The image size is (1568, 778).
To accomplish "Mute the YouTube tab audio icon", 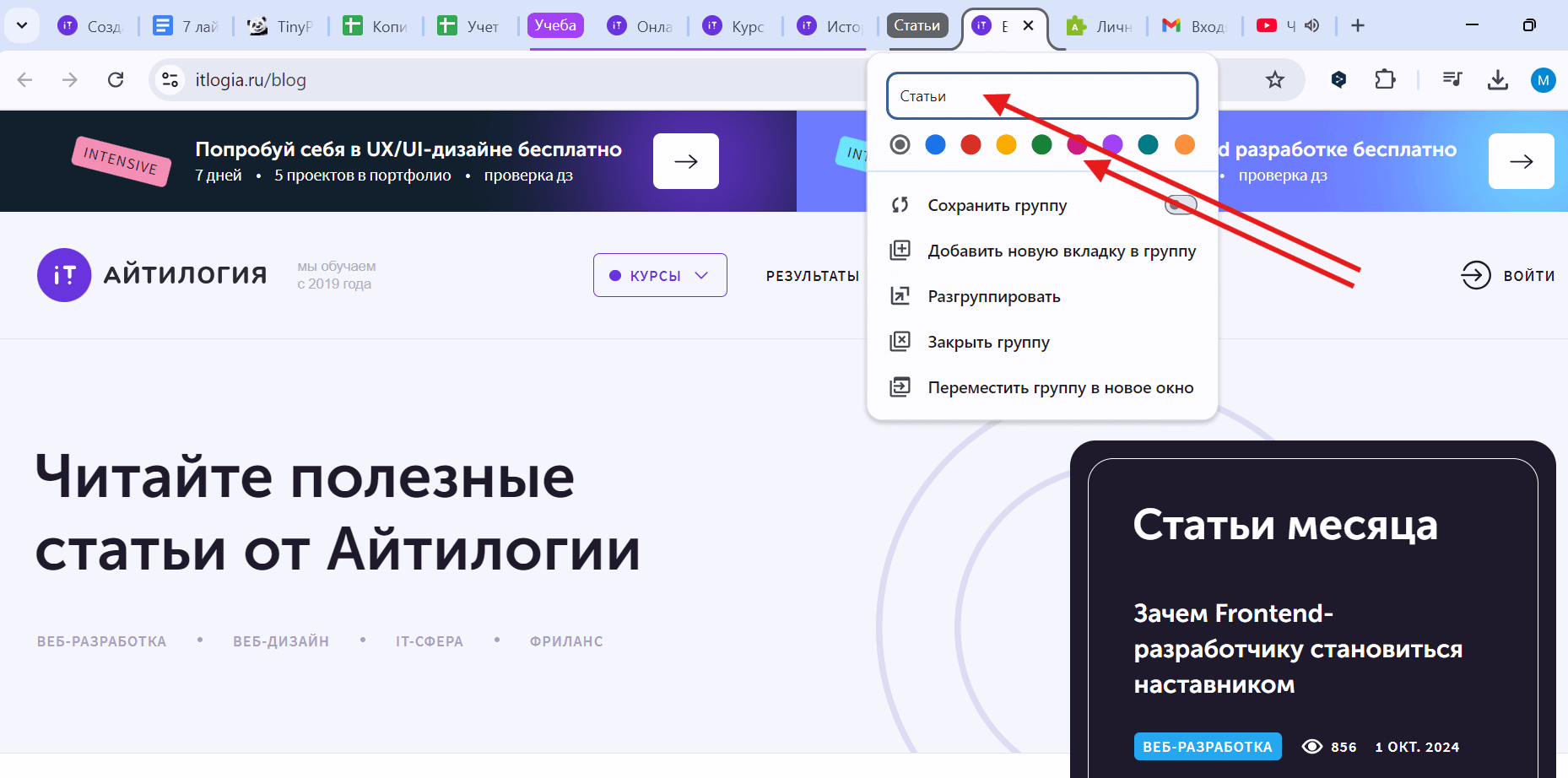I will (x=1311, y=26).
